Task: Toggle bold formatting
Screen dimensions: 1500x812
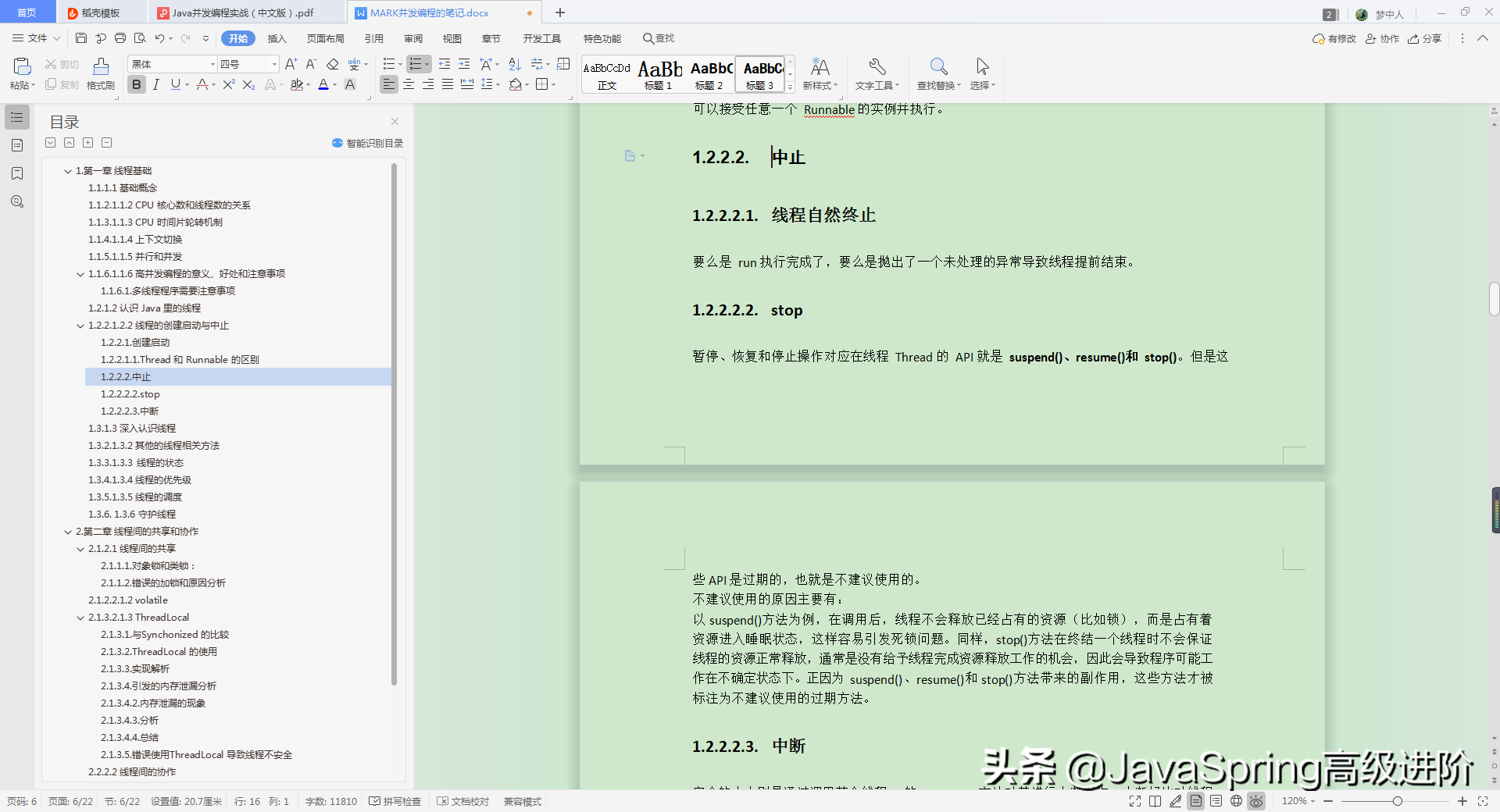Action: 137,84
